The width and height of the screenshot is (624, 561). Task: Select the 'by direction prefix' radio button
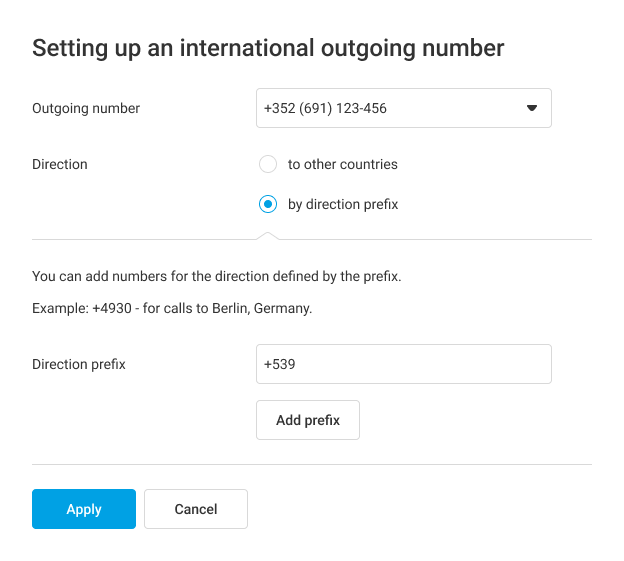click(267, 204)
